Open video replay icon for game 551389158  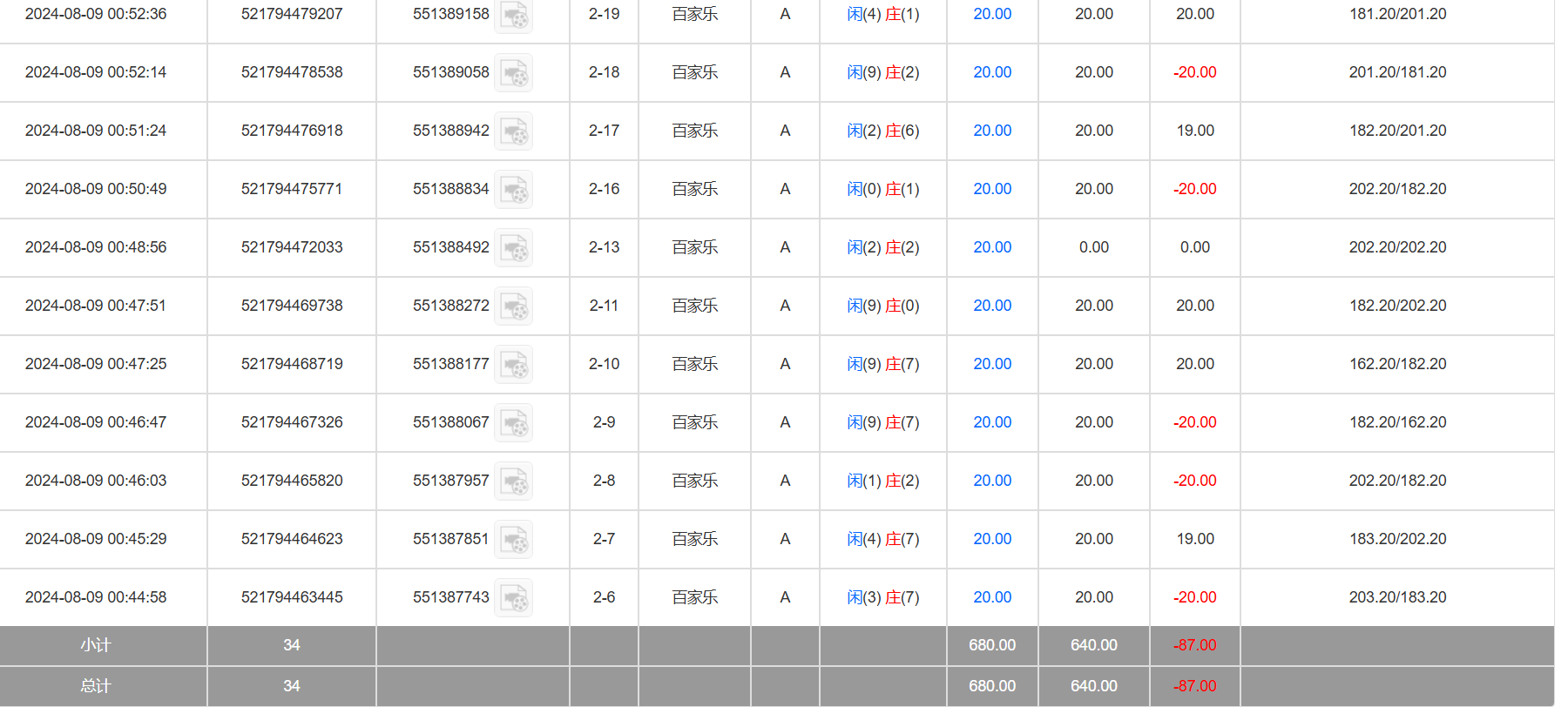(x=513, y=15)
